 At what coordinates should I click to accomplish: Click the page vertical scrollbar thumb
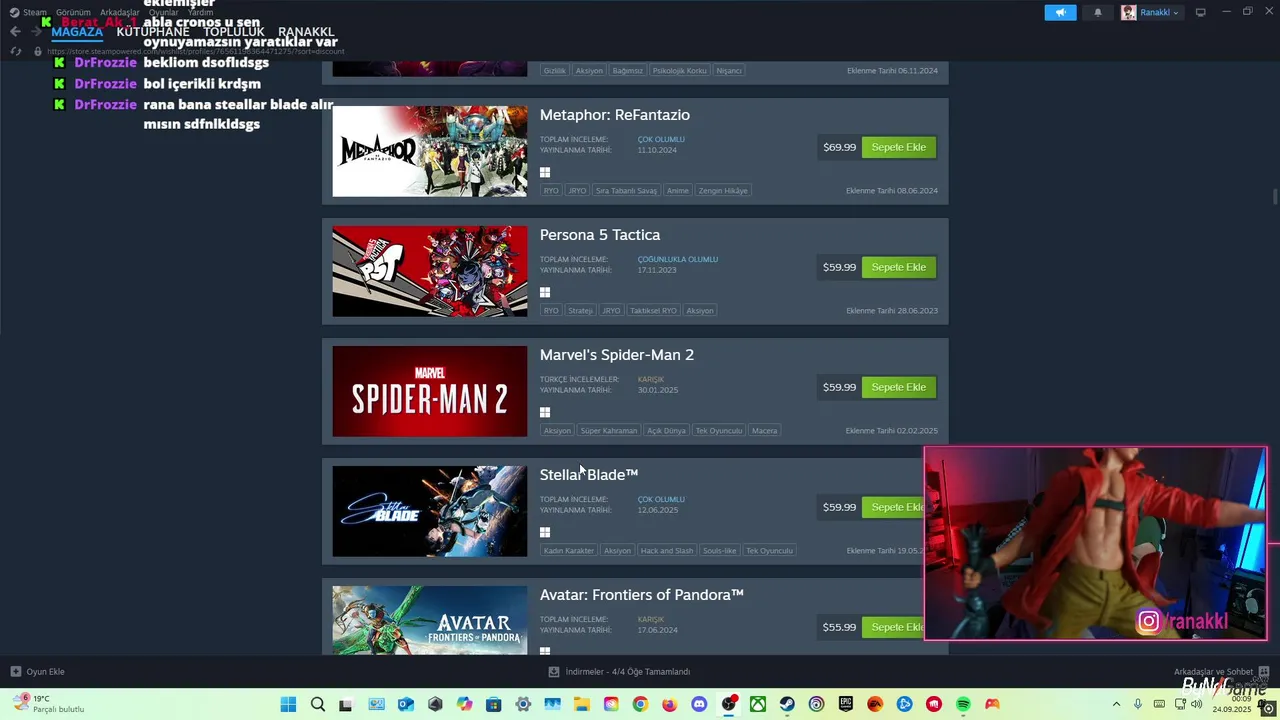tap(1275, 197)
